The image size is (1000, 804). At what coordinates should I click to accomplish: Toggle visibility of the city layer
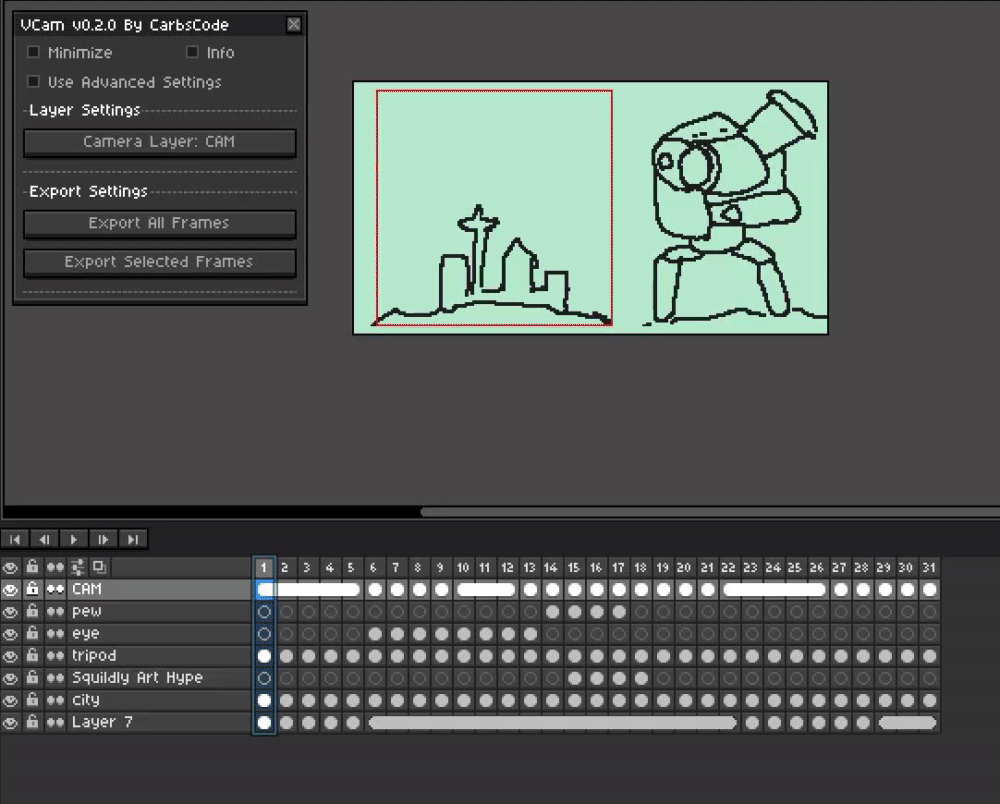11,700
